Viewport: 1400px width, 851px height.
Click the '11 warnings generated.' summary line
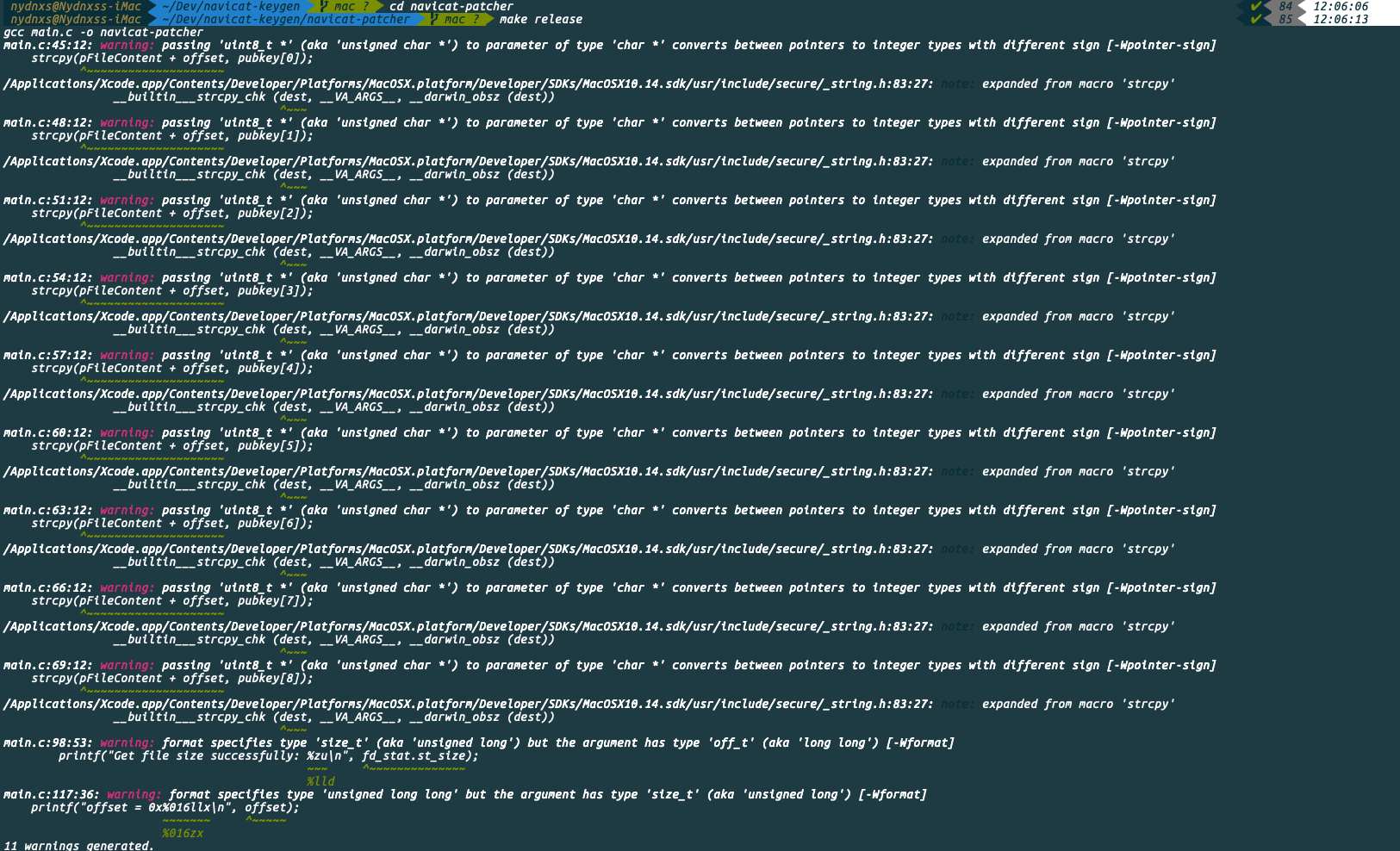click(x=79, y=845)
